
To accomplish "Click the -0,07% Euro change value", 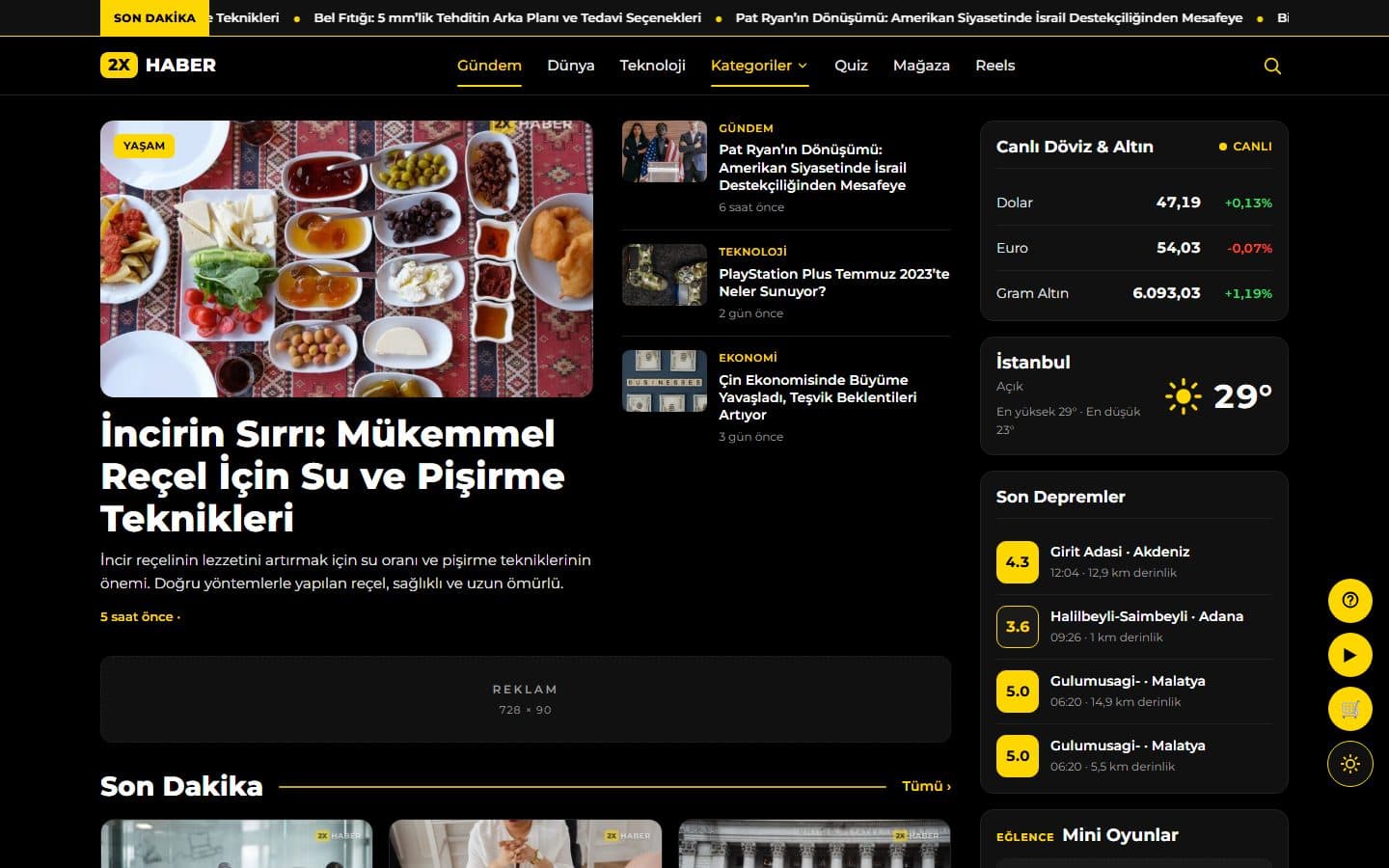I will (1250, 248).
